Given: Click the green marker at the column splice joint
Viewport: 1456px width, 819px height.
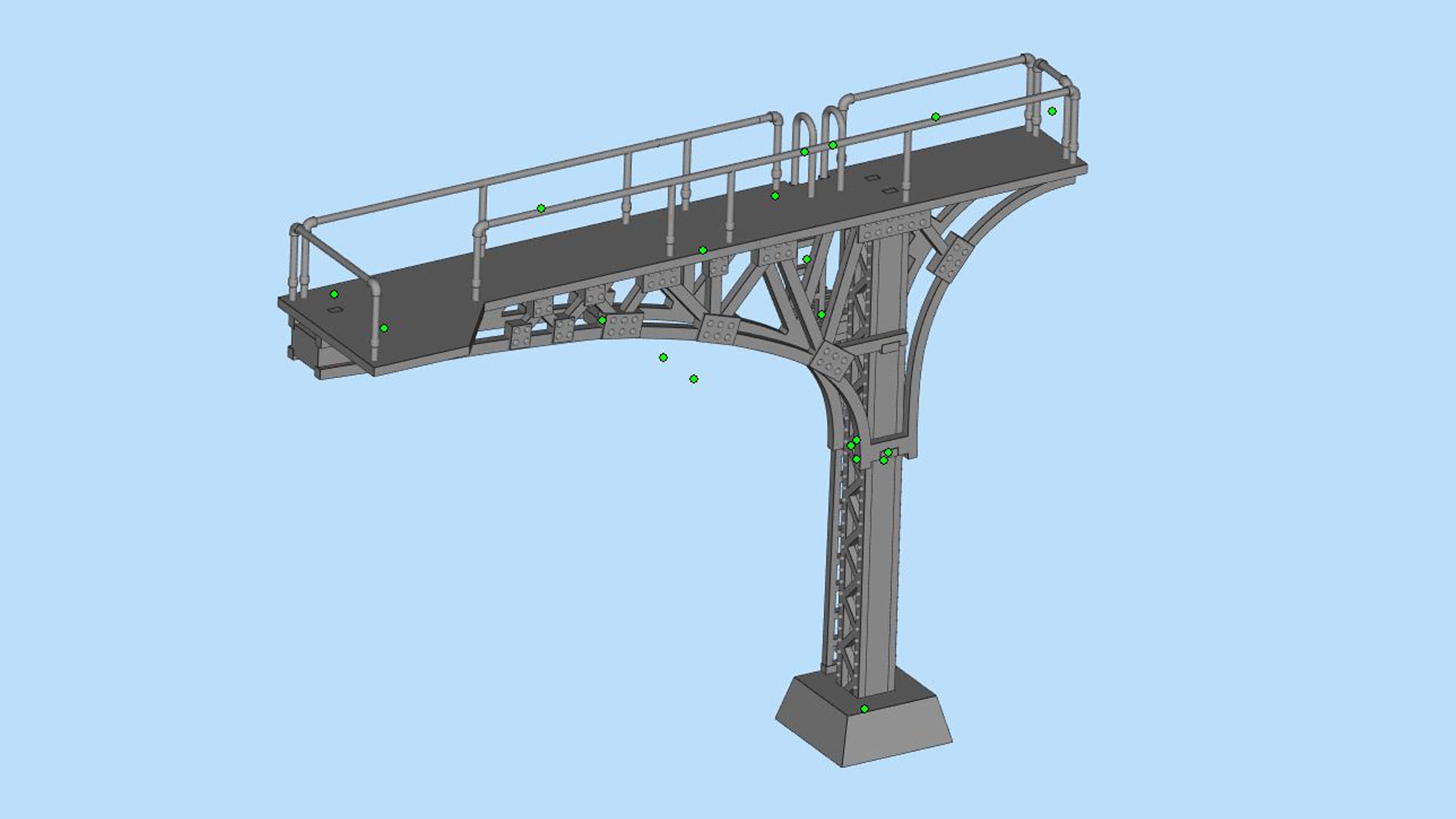Looking at the screenshot, I should point(857,440).
